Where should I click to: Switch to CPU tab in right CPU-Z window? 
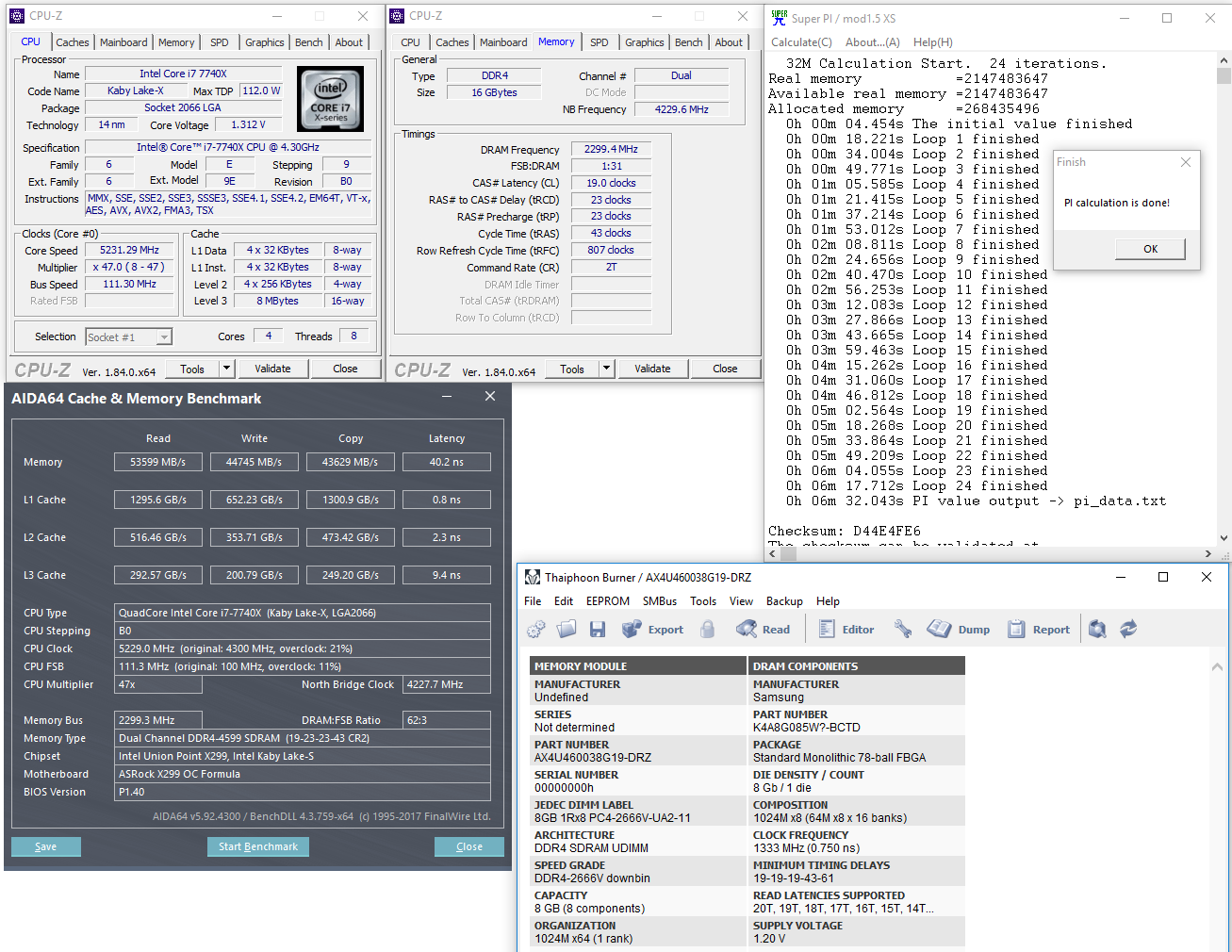pos(411,42)
